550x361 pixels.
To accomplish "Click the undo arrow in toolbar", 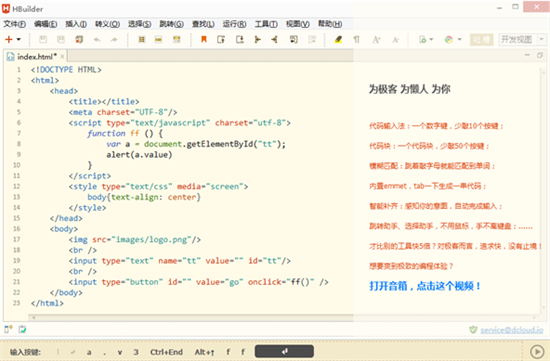I will coord(97,40).
